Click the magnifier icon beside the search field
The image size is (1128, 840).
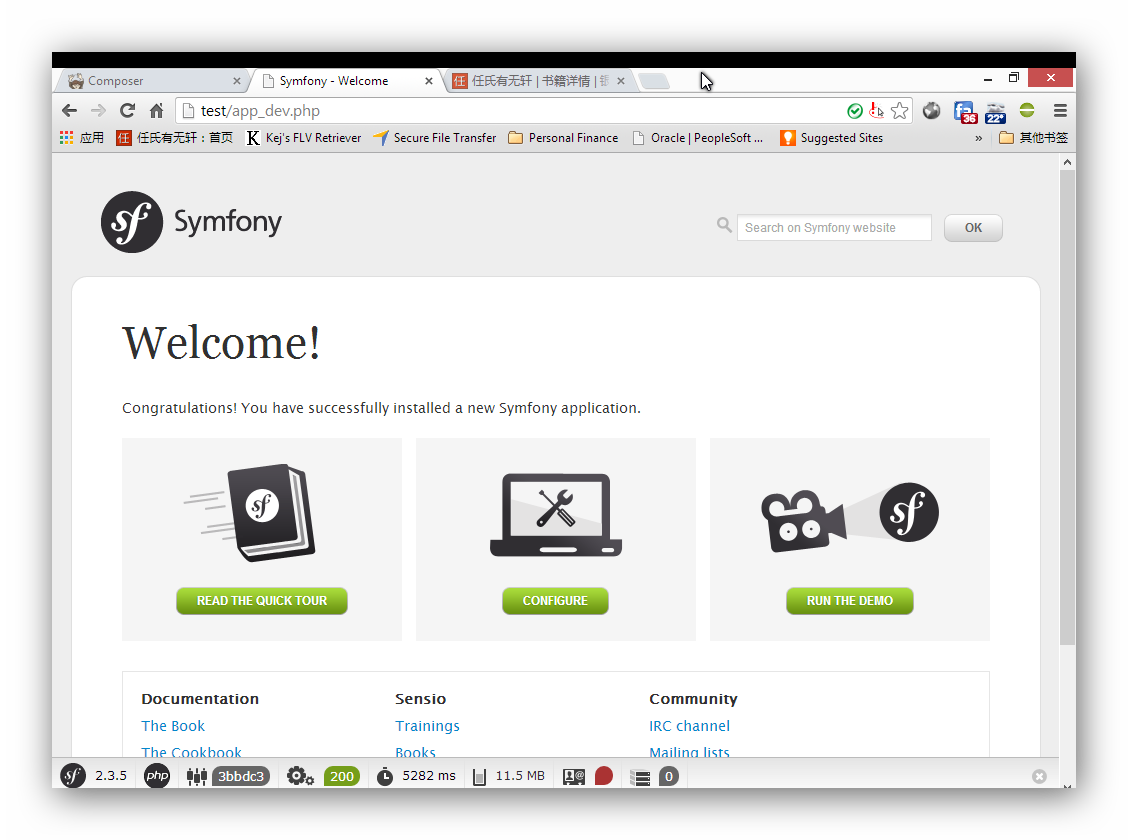724,225
